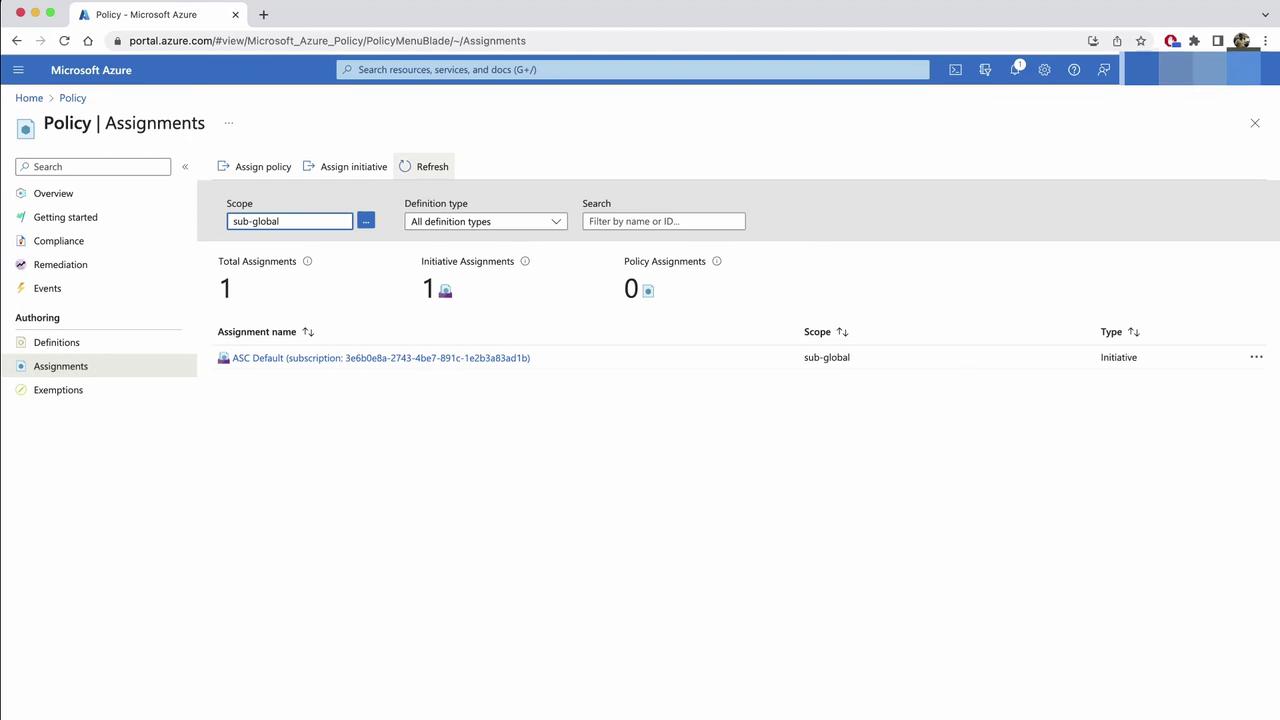1280x720 pixels.
Task: Click the browser Back arrow
Action: tap(17, 41)
